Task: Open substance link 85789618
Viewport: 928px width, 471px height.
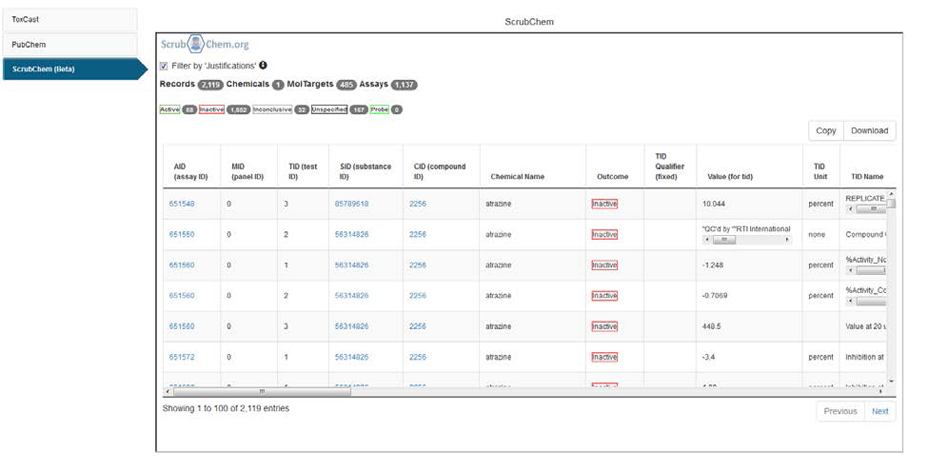Action: pyautogui.click(x=352, y=204)
